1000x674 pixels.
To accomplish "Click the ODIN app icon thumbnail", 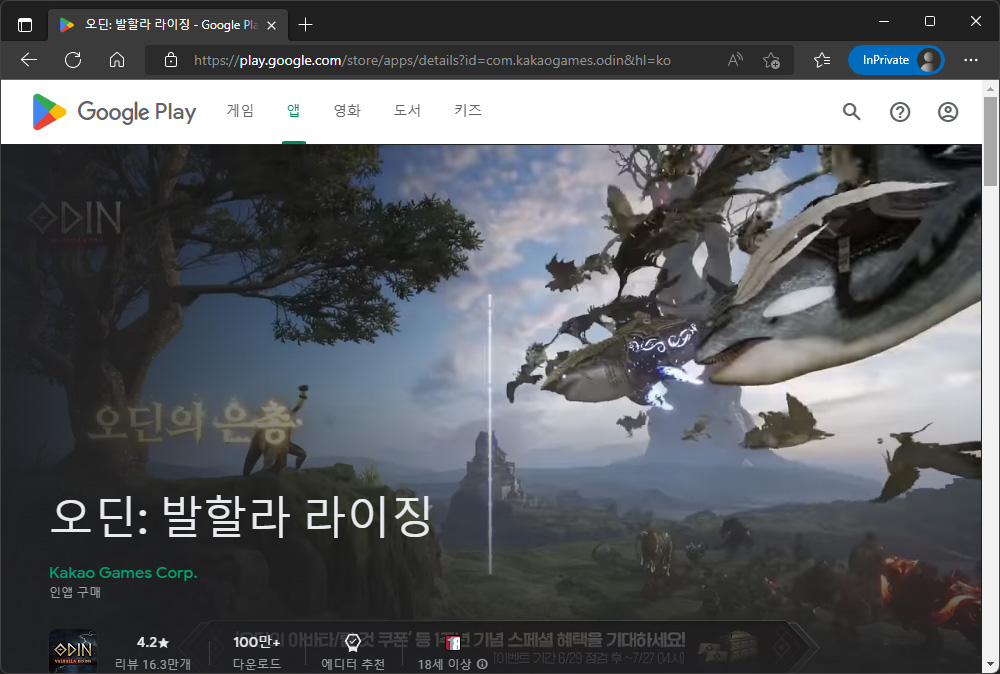I will 73,651.
